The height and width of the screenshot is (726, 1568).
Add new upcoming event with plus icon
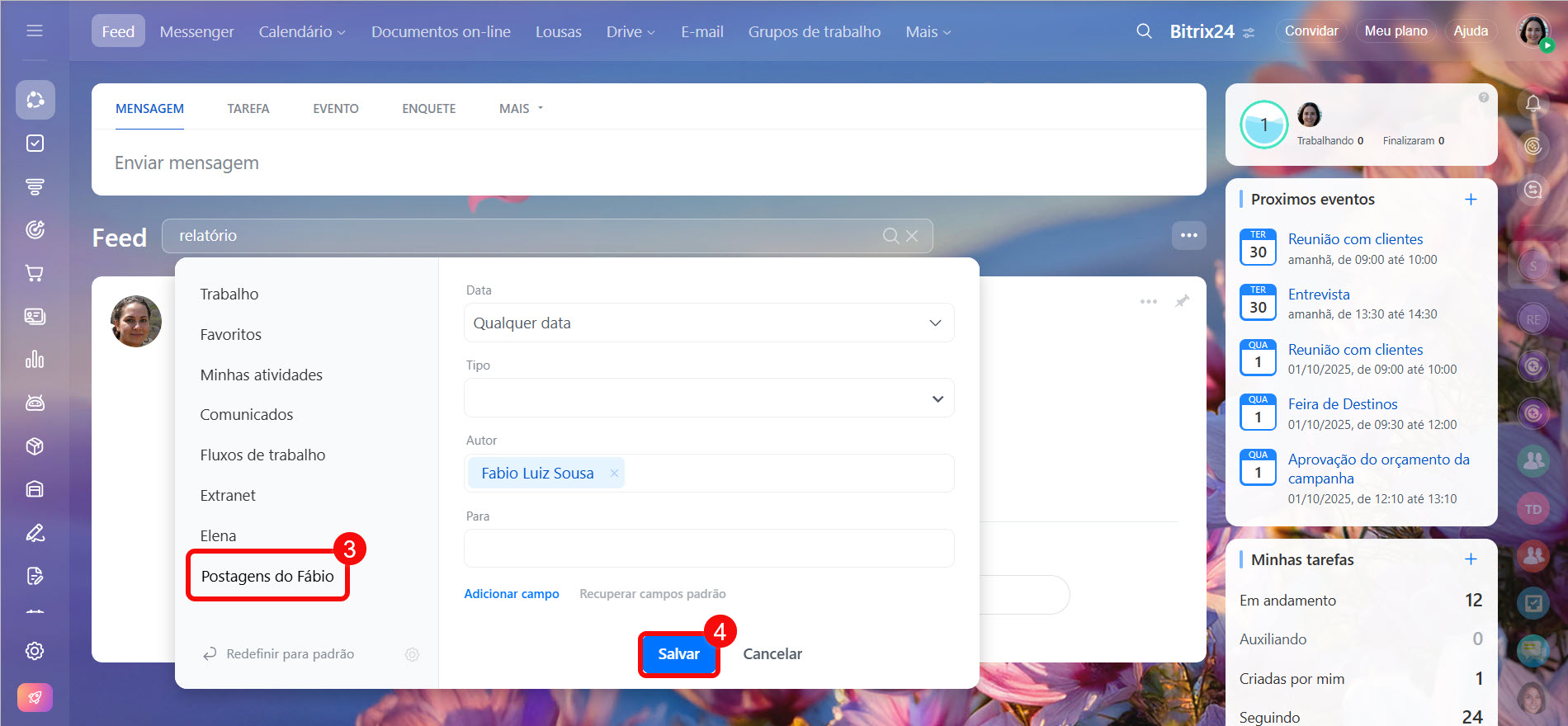(1471, 200)
